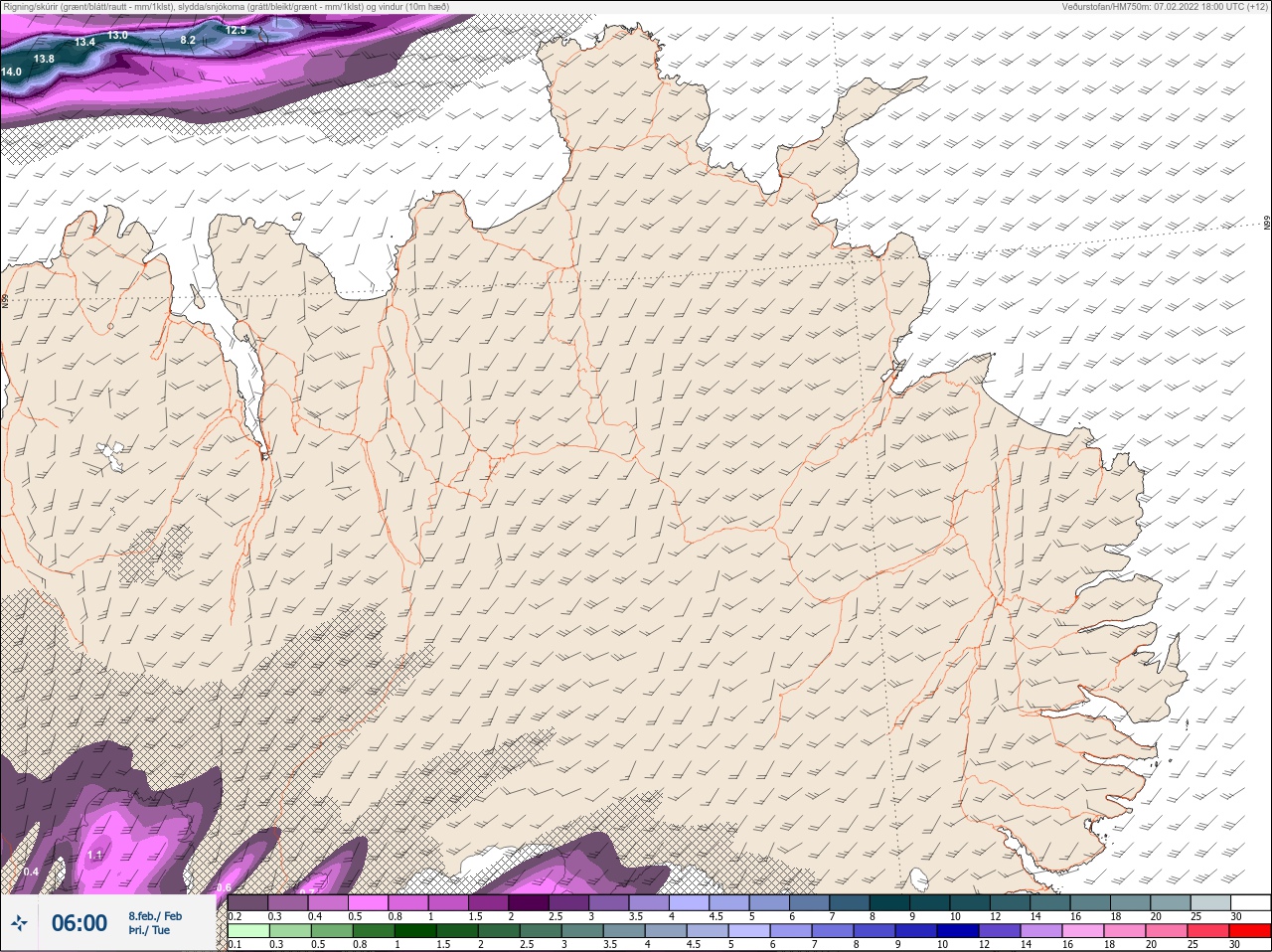
Task: Click the 12.5 precipitation value on map
Action: (x=236, y=30)
